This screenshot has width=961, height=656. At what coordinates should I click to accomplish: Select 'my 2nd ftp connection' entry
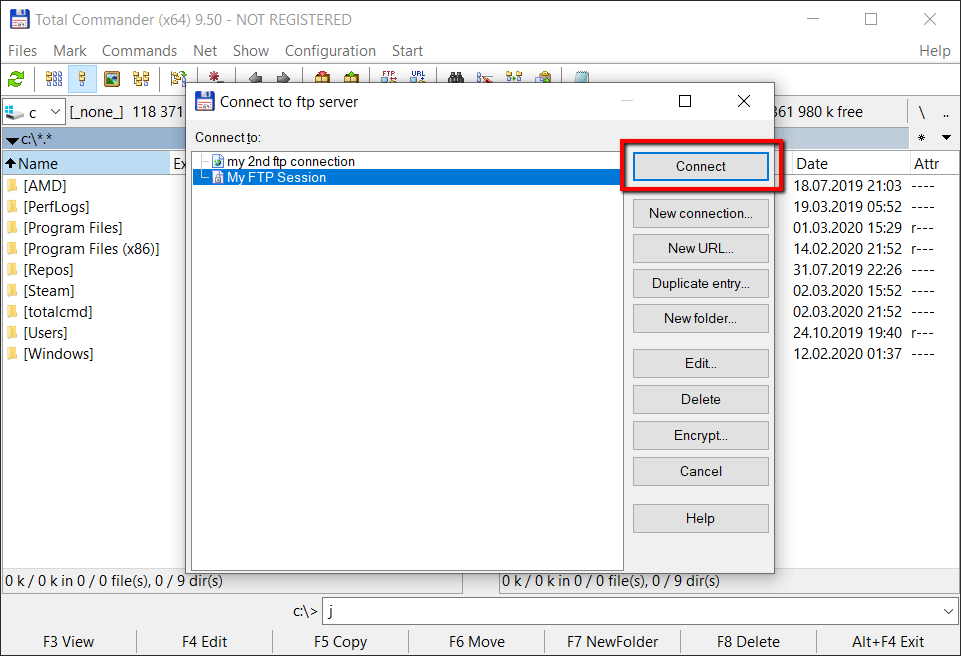tap(291, 161)
